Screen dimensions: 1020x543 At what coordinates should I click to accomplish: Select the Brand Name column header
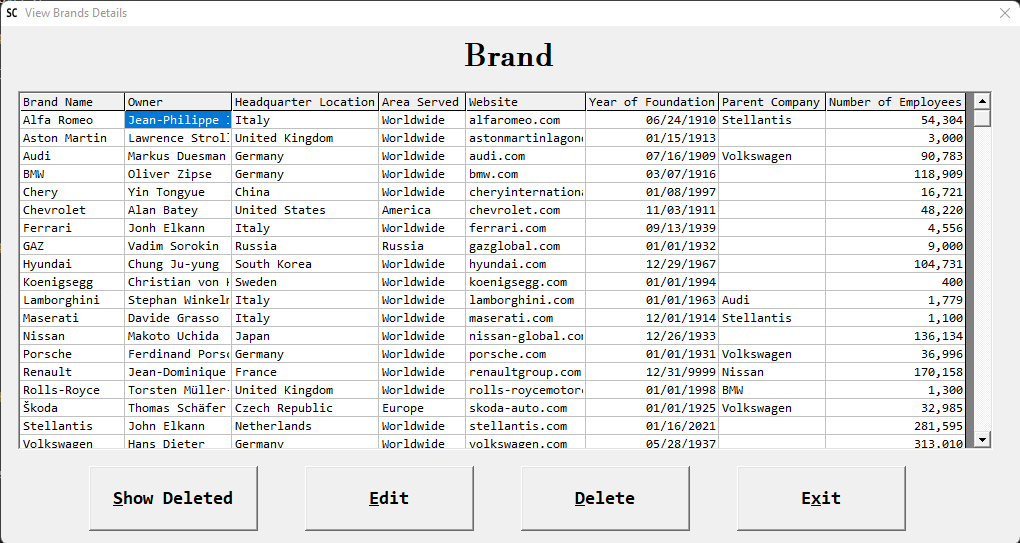72,102
